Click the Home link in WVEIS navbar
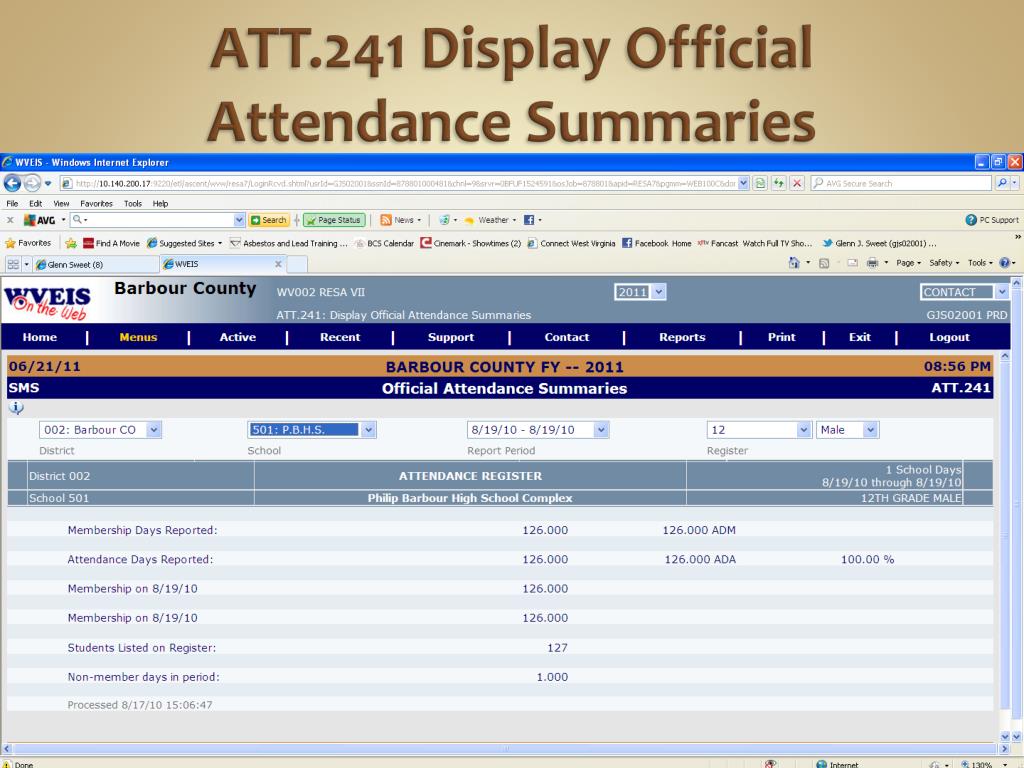 coord(40,337)
